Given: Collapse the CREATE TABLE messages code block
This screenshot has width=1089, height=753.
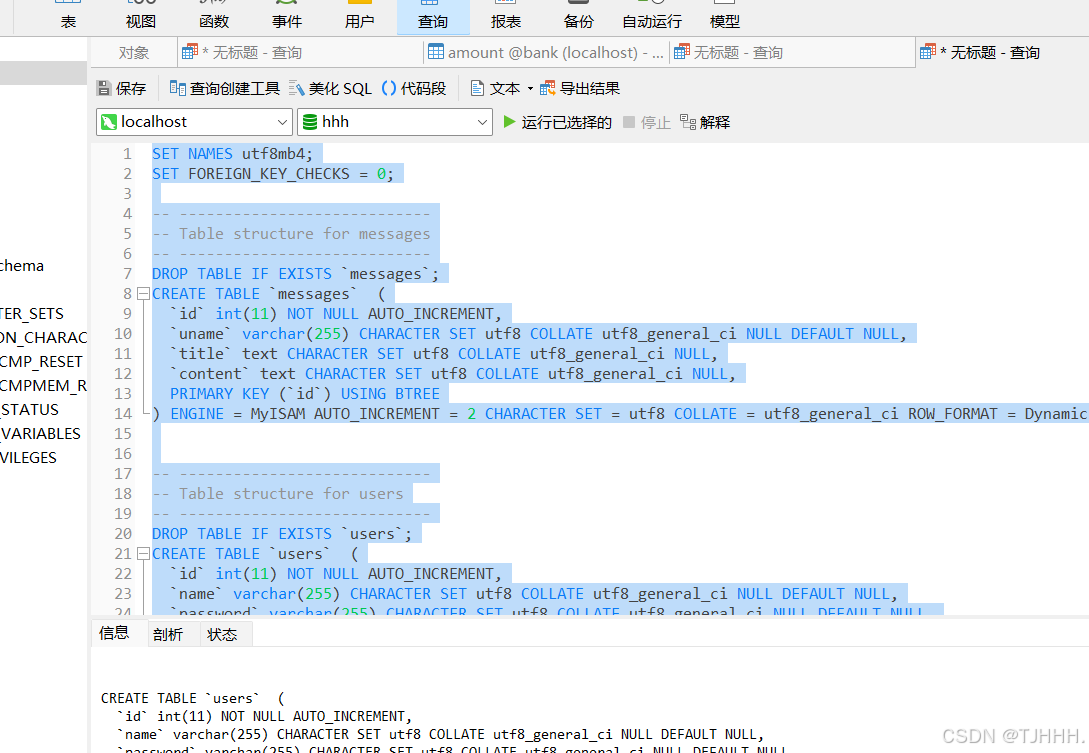Looking at the screenshot, I should [143, 293].
